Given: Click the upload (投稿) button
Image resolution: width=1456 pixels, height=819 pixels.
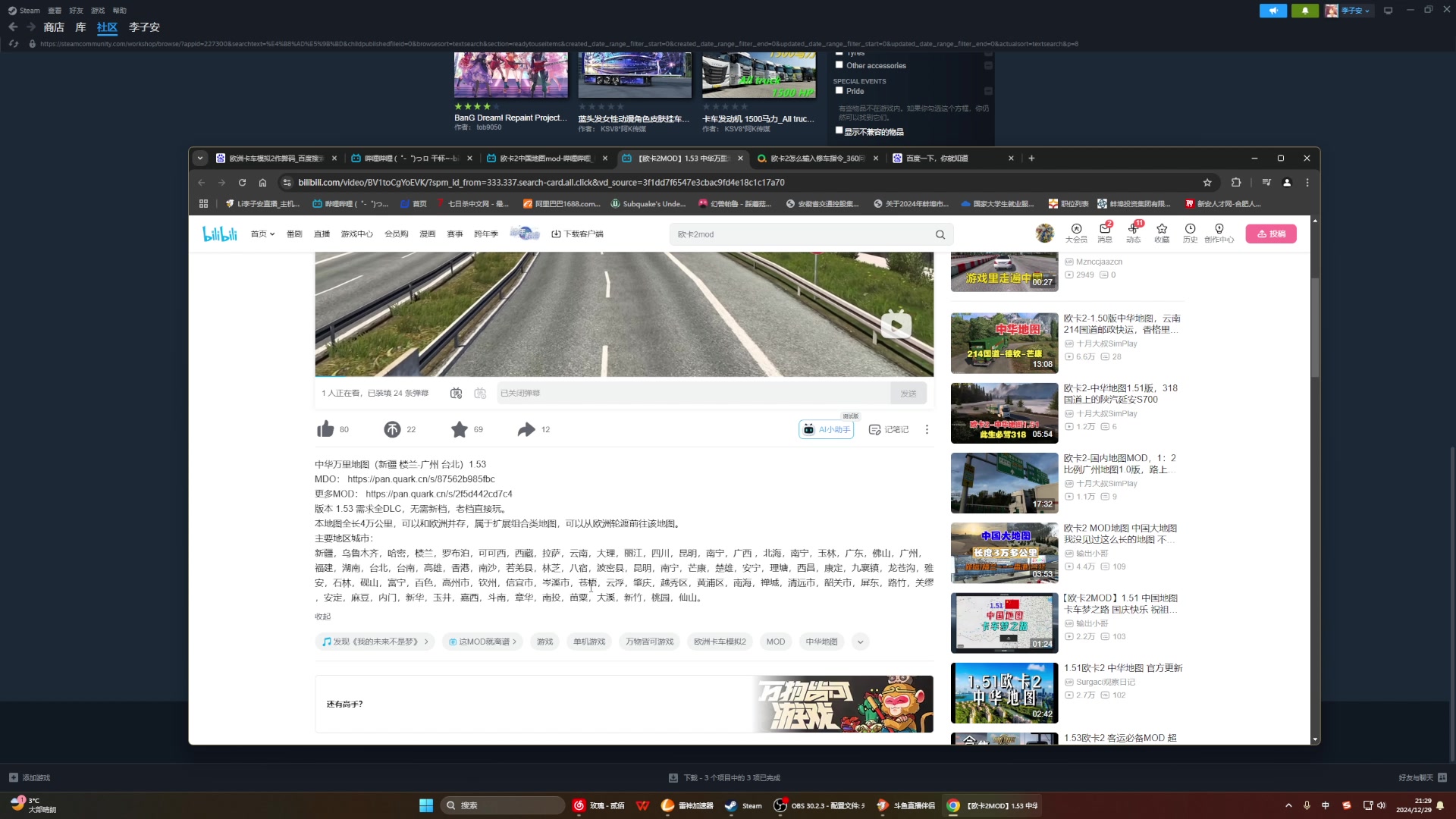Looking at the screenshot, I should [x=1271, y=234].
